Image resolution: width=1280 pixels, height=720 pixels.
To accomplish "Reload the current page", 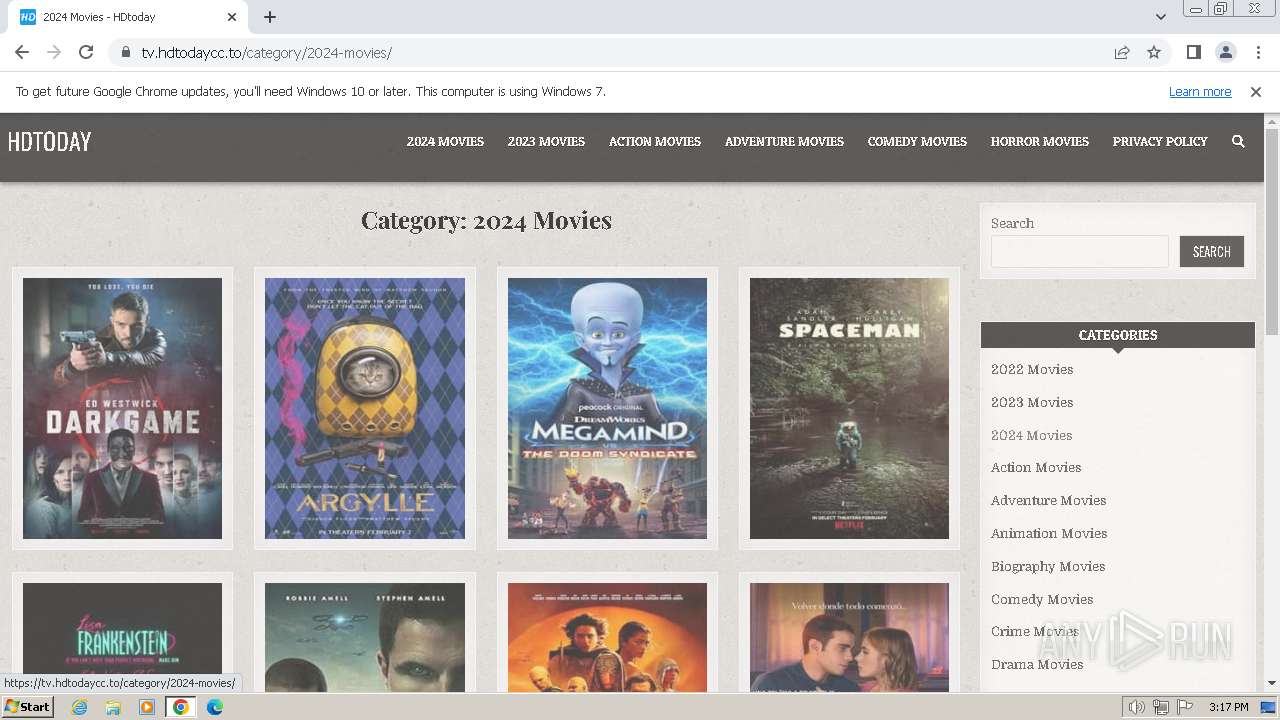I will tap(86, 52).
